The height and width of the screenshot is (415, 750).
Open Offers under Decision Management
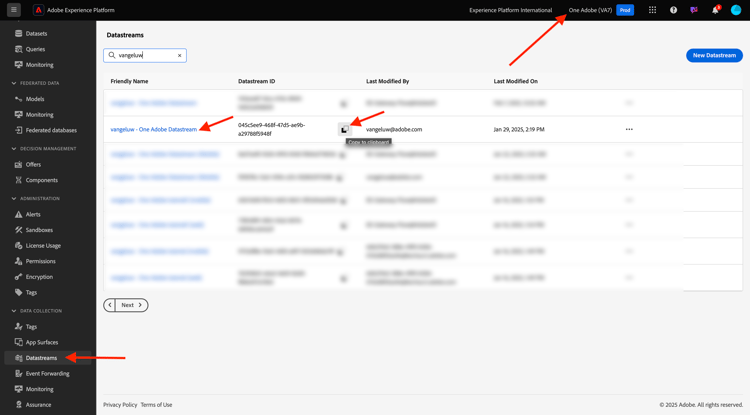click(x=33, y=164)
